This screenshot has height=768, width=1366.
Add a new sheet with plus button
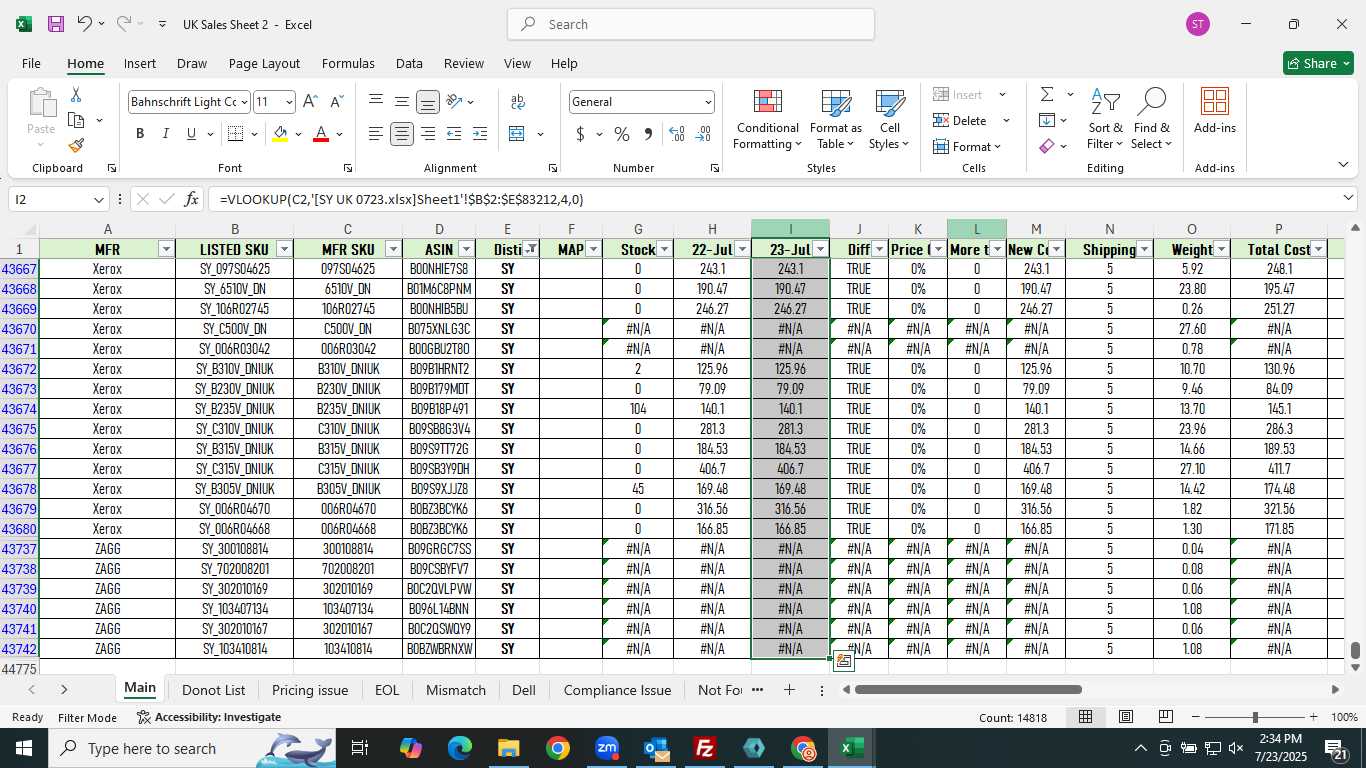pos(789,690)
